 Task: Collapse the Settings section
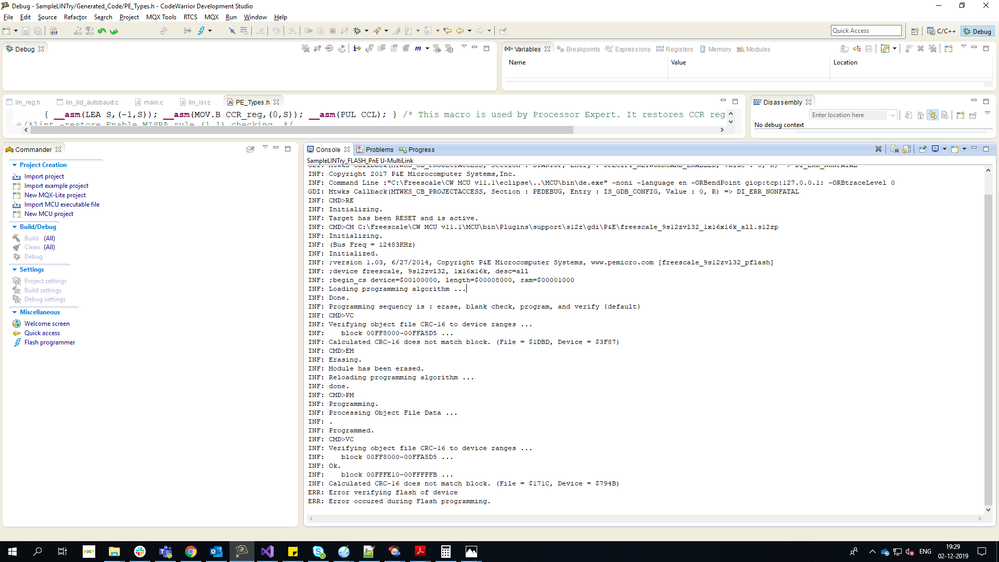[x=14, y=270]
